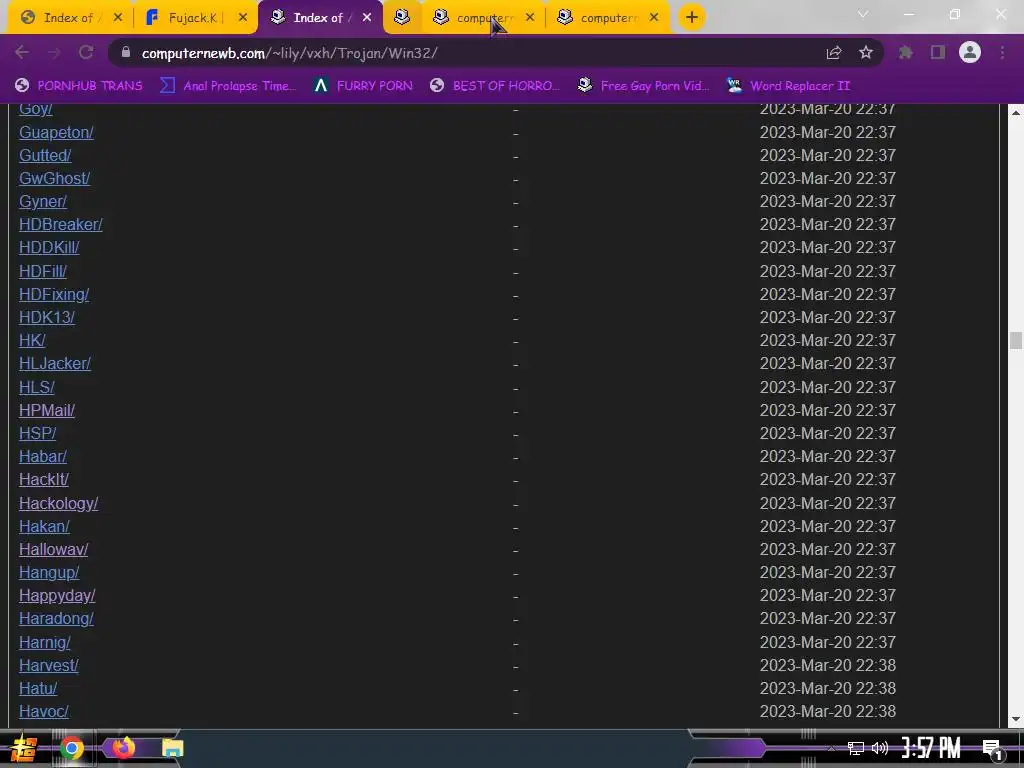
Task: Share this page icon in address bar
Action: point(834,53)
